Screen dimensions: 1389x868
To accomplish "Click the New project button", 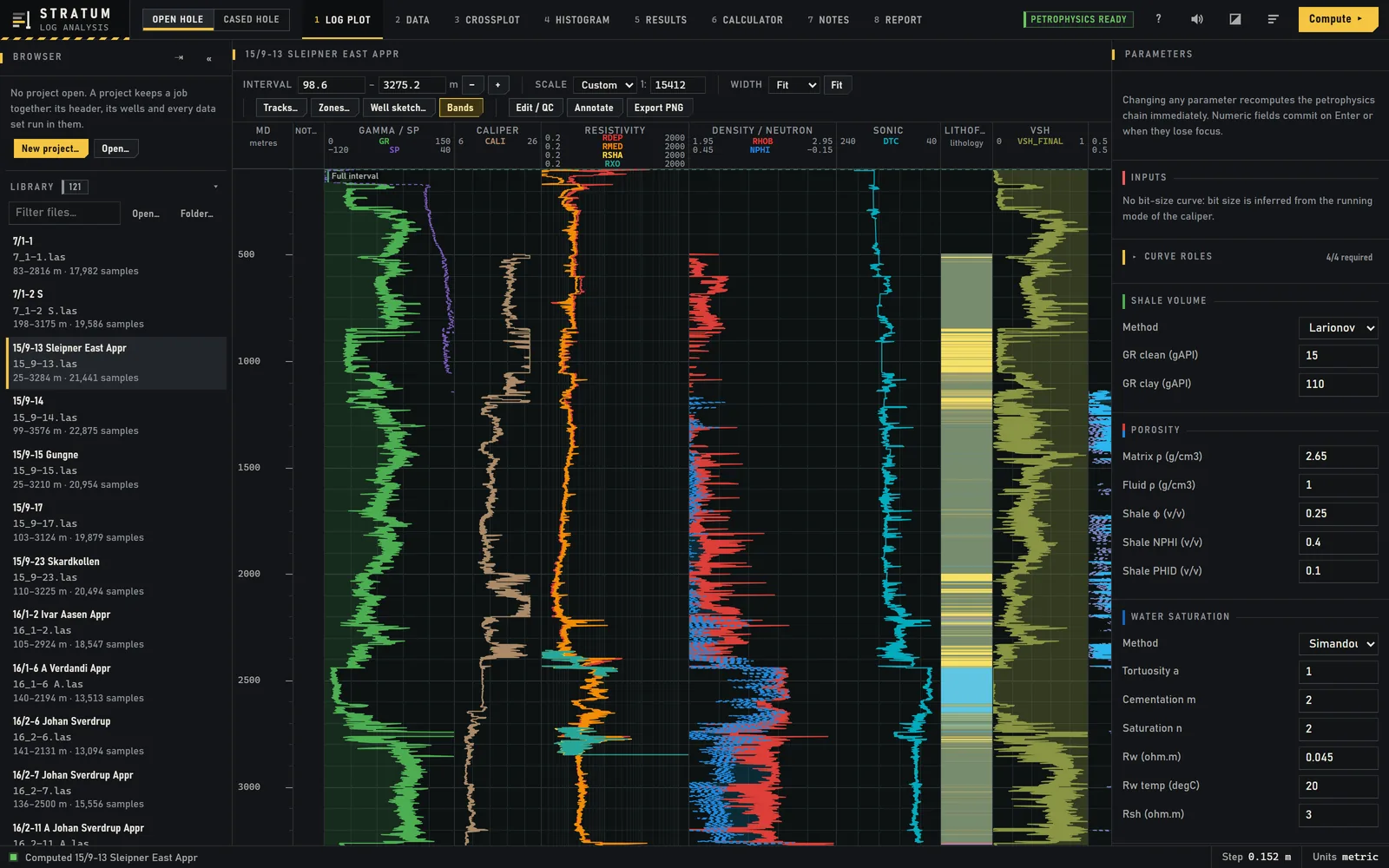I will click(x=50, y=148).
